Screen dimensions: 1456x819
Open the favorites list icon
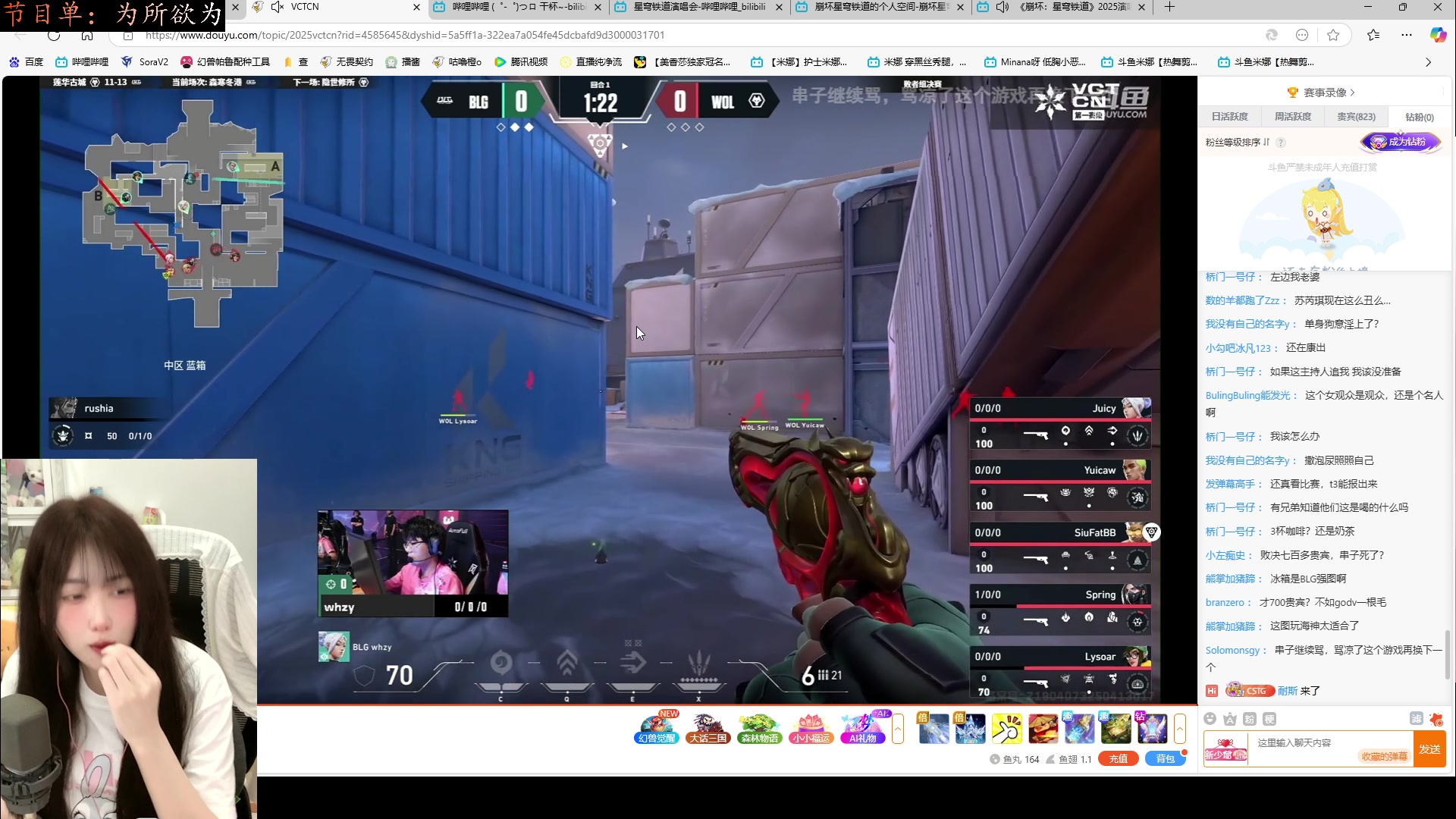[x=1373, y=35]
